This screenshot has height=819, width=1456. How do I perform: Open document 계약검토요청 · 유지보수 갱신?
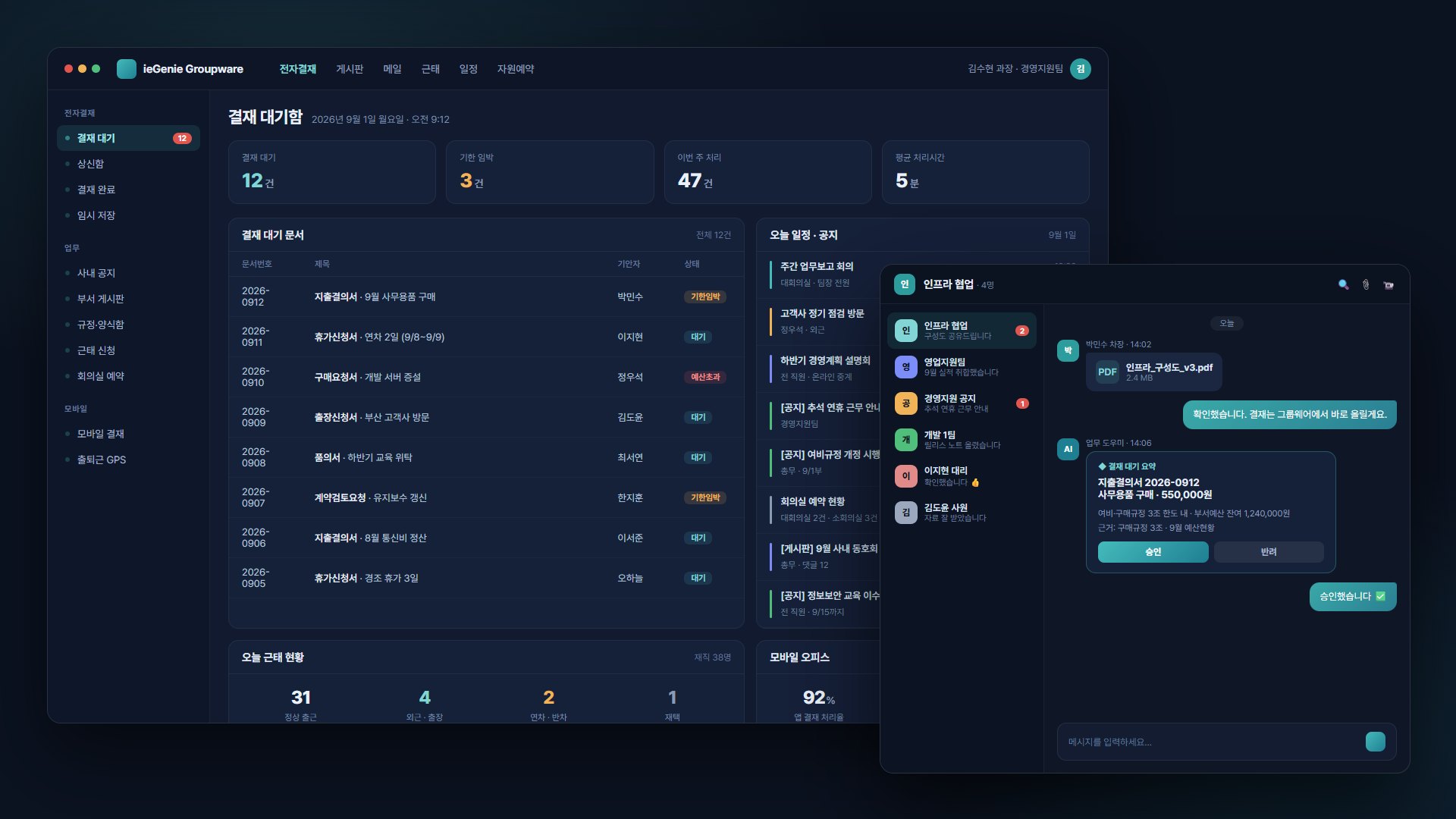pos(486,497)
